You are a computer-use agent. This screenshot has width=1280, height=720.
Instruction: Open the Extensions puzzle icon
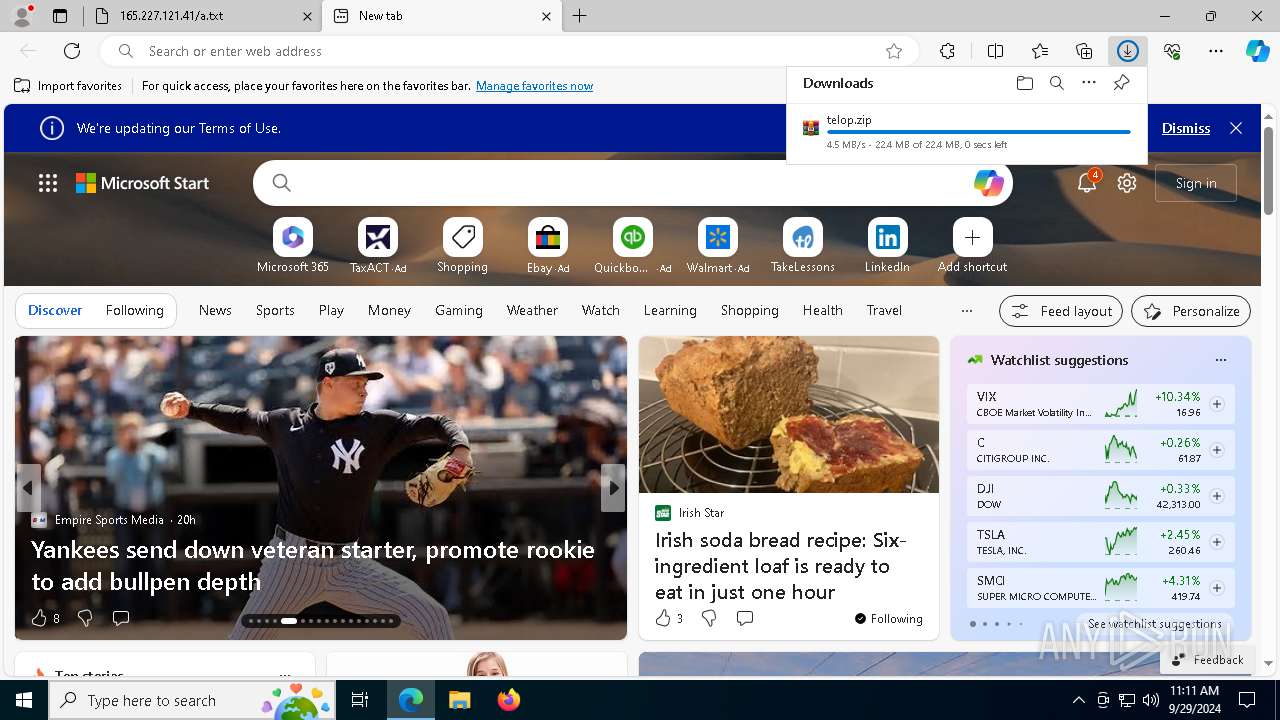point(947,51)
